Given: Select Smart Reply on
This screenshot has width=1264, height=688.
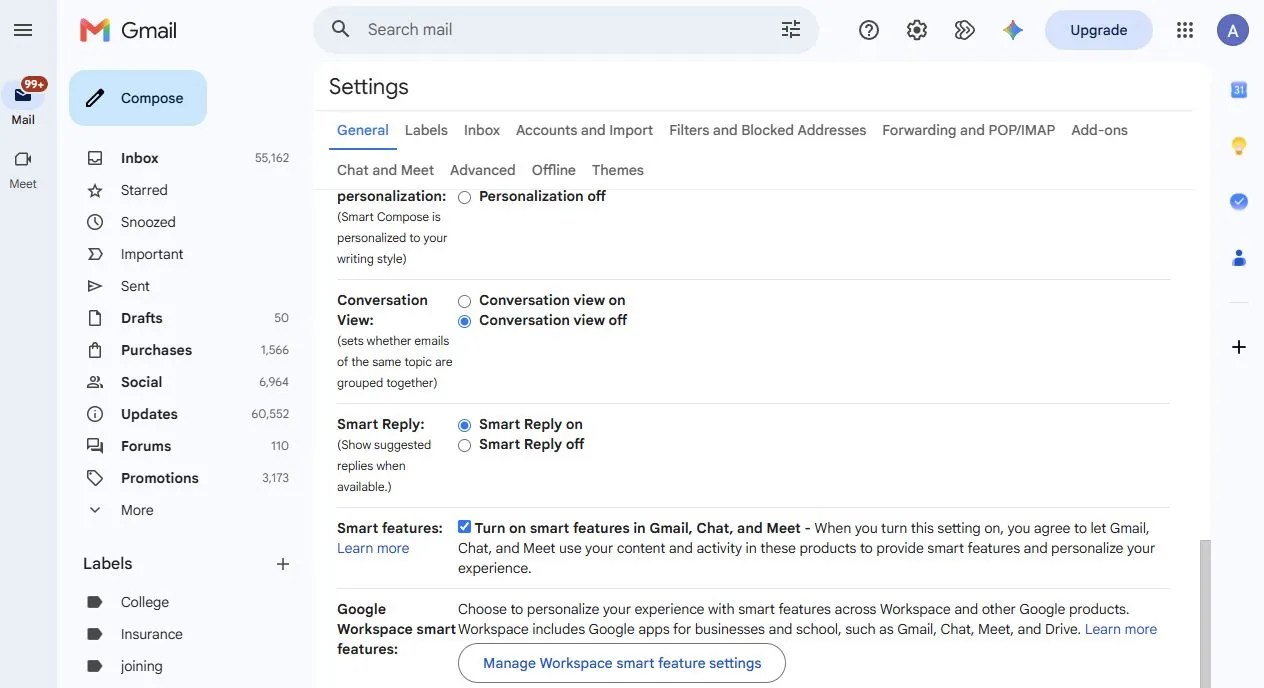Looking at the screenshot, I should (x=464, y=425).
